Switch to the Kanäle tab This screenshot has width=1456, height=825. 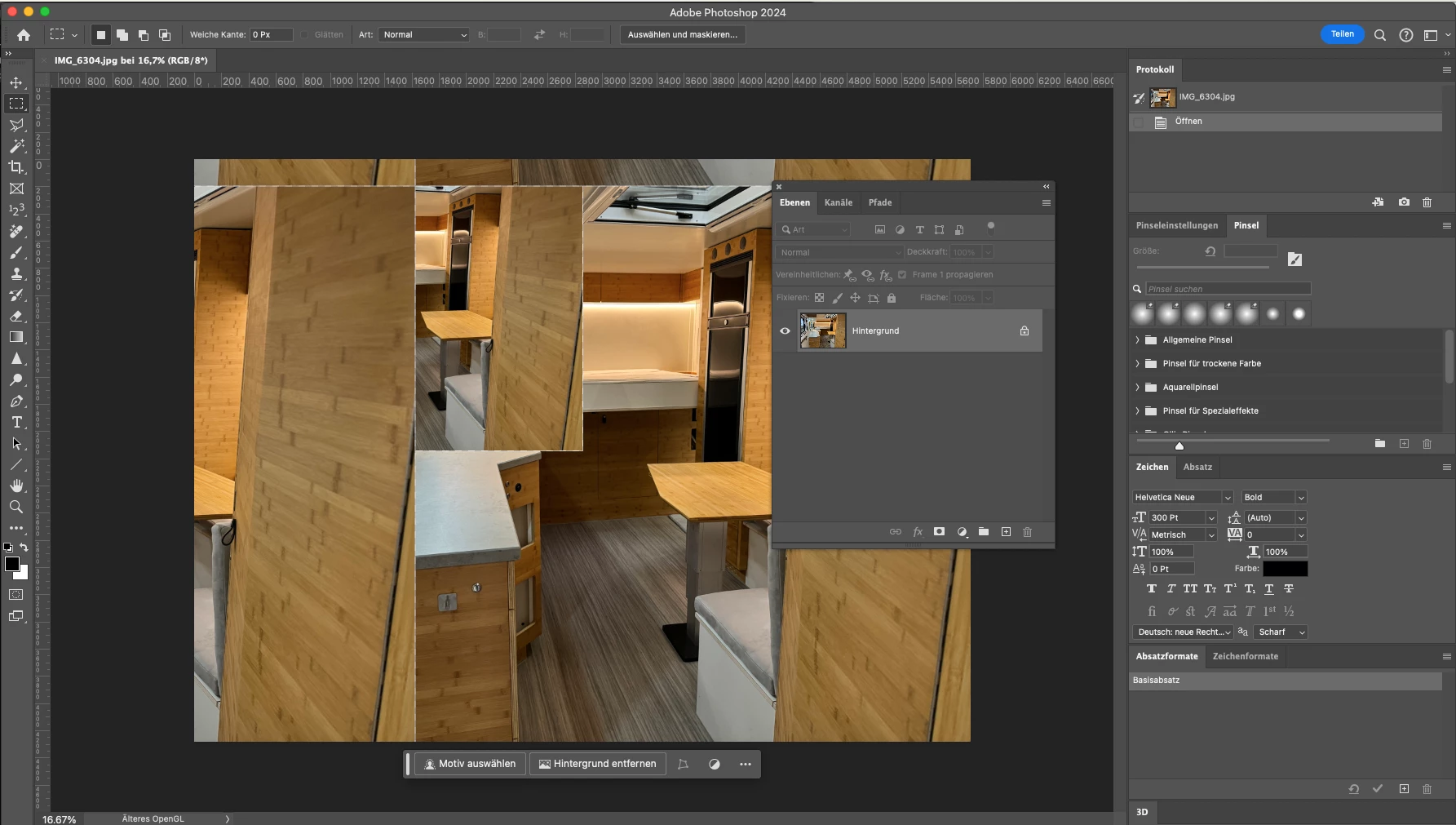pos(838,203)
